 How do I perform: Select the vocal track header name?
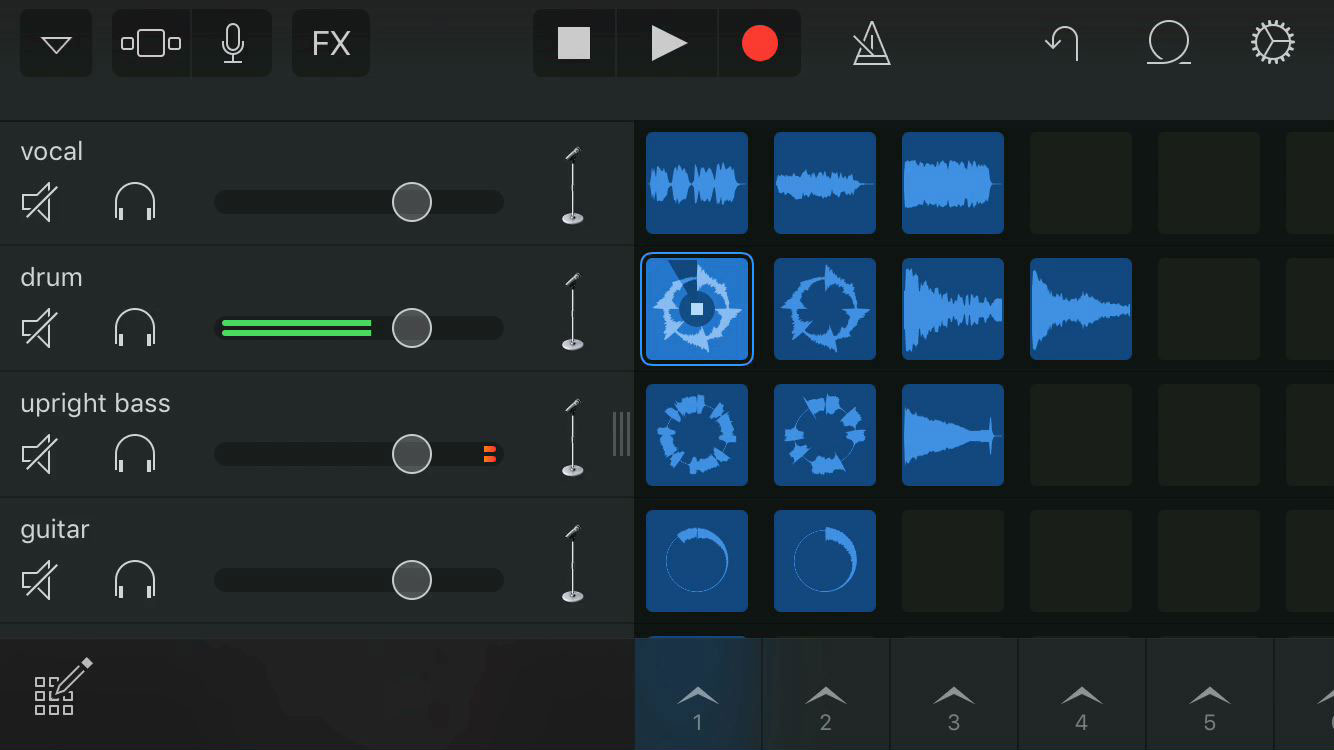[x=52, y=151]
